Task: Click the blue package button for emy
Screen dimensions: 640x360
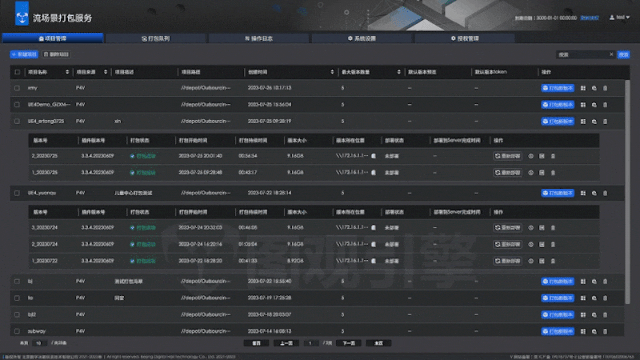Action: 558,88
